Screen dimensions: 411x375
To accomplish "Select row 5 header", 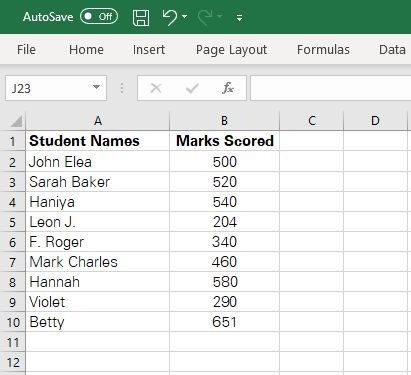I will 12,222.
